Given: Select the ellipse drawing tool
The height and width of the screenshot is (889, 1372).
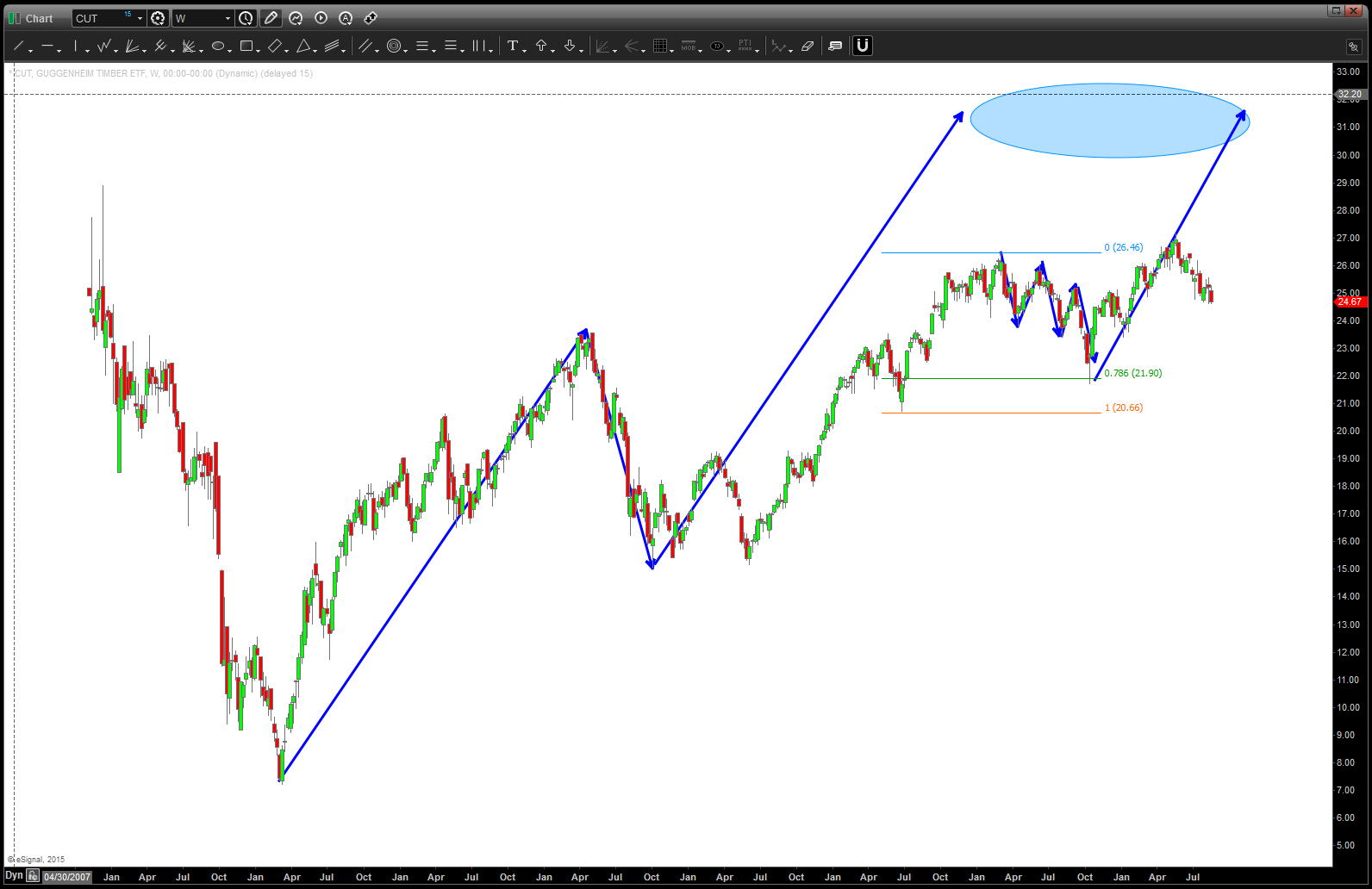Looking at the screenshot, I should [218, 47].
